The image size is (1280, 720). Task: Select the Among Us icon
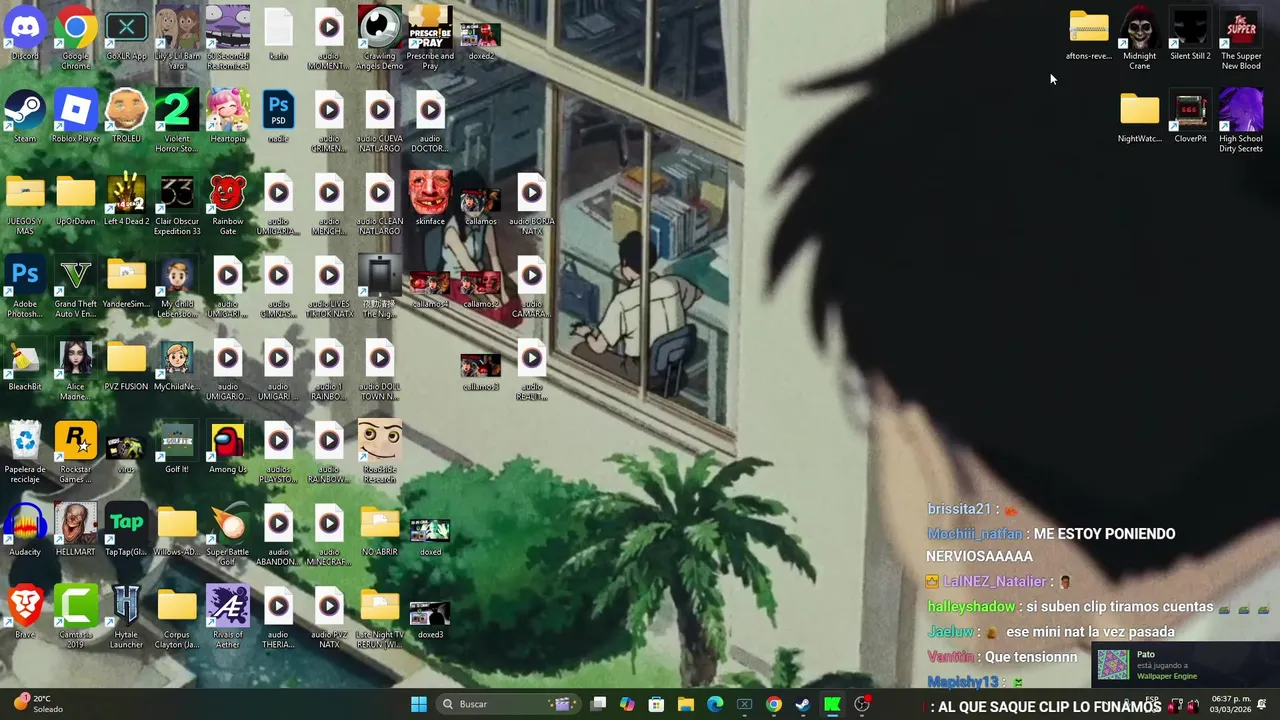pos(228,447)
